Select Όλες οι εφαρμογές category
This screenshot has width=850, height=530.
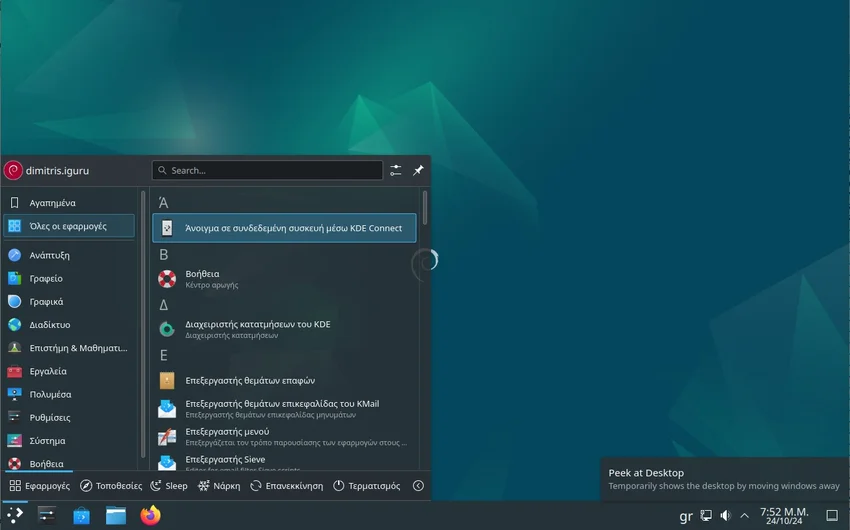point(69,226)
